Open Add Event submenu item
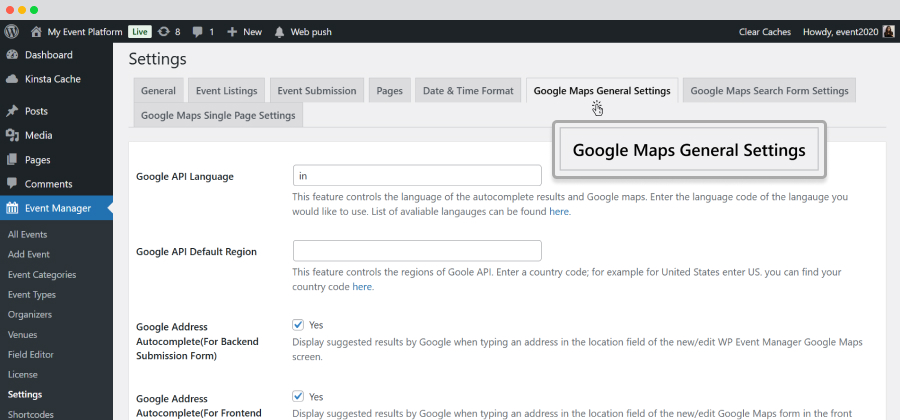 (29, 254)
